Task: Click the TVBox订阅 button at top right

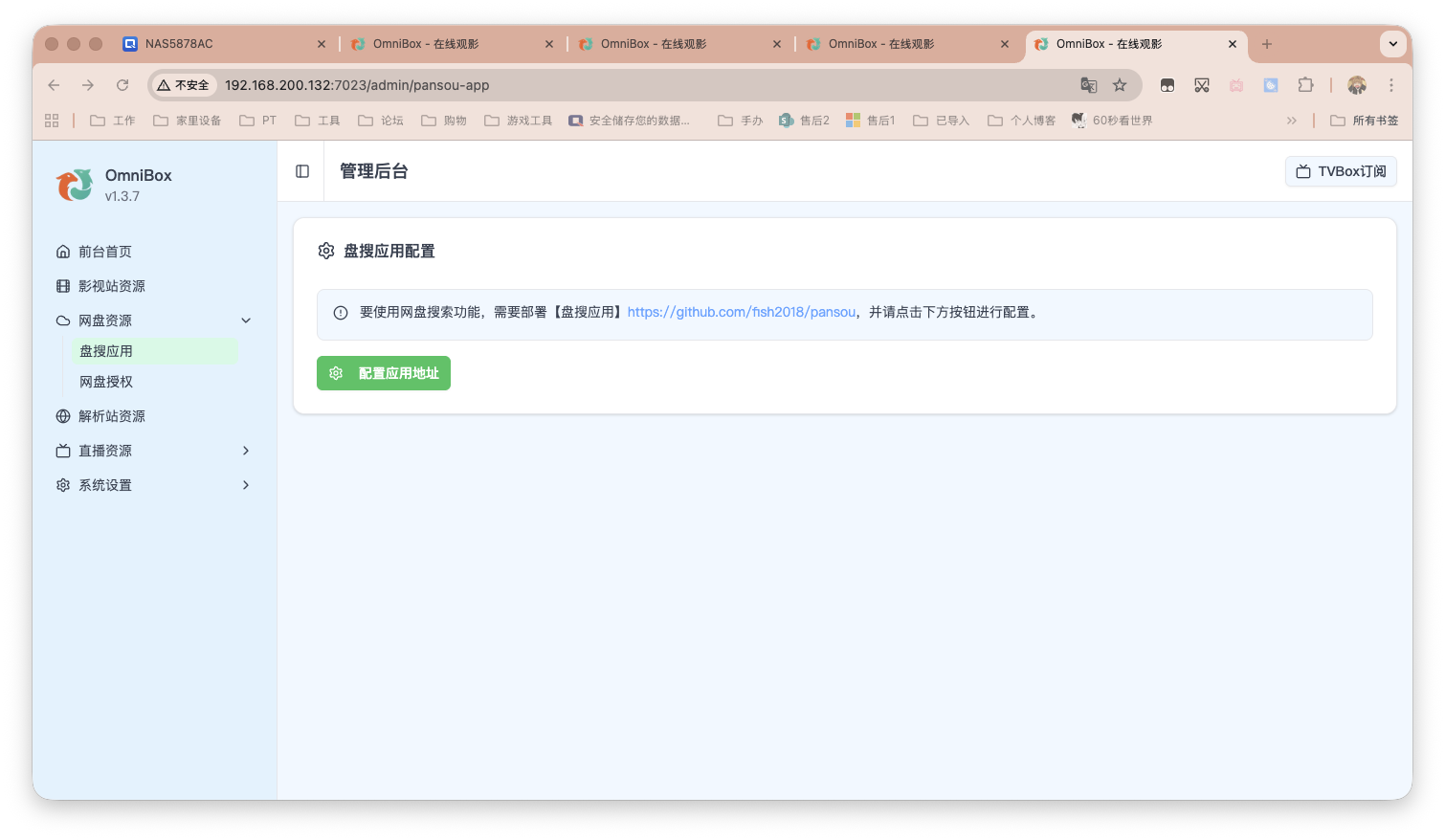Action: point(1340,171)
